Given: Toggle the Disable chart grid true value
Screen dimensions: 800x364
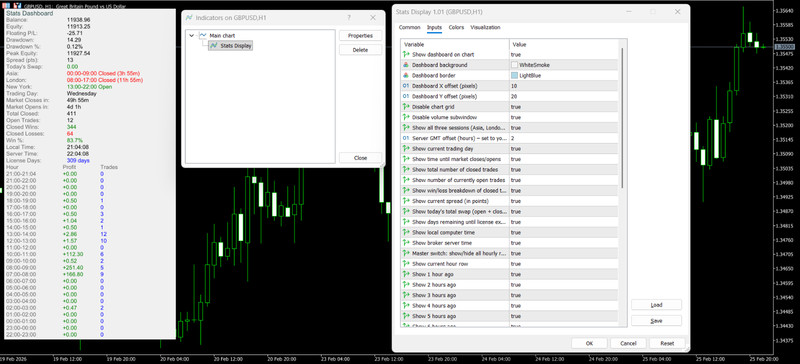Looking at the screenshot, I should 563,107.
